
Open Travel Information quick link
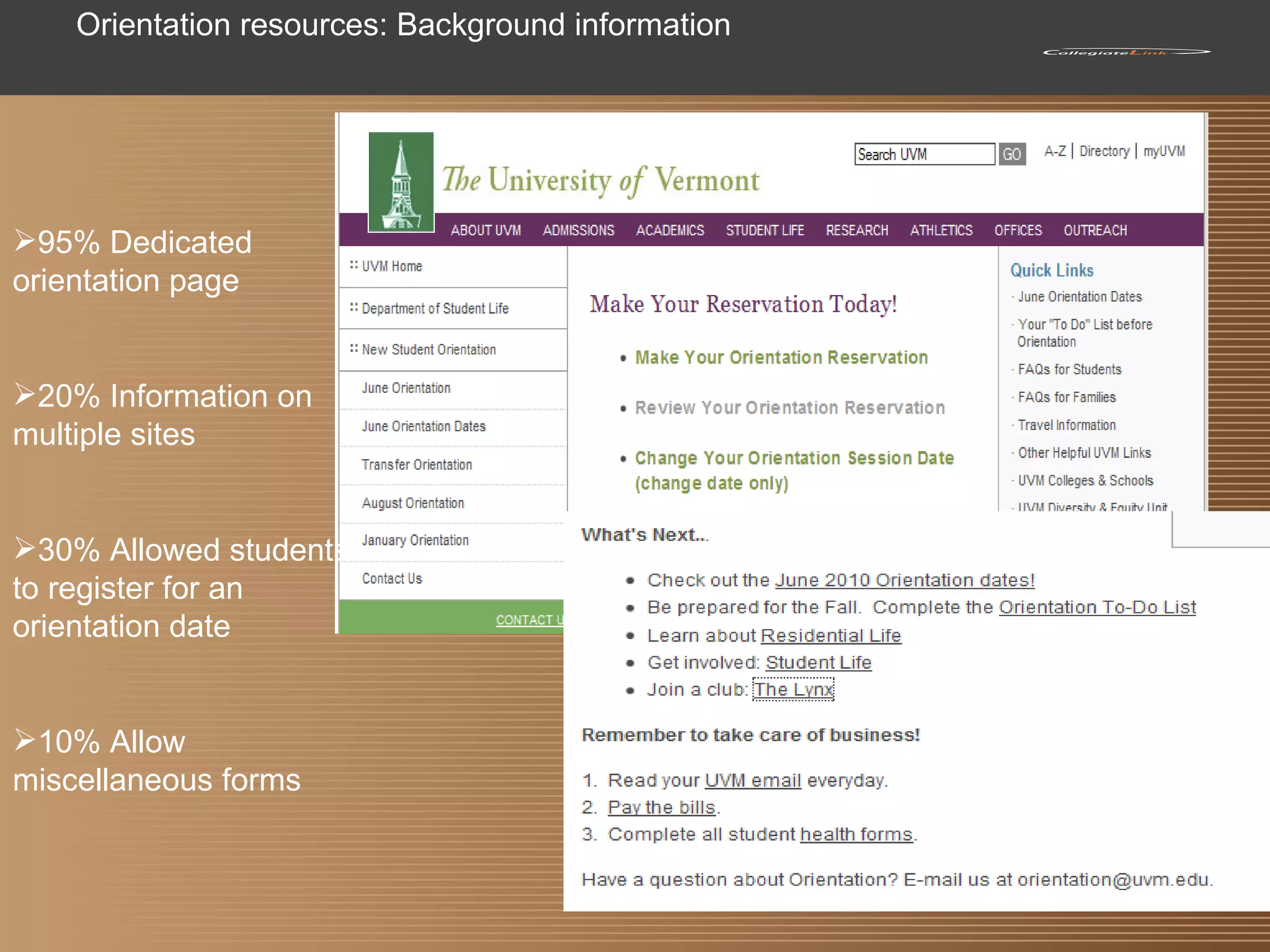click(1066, 425)
